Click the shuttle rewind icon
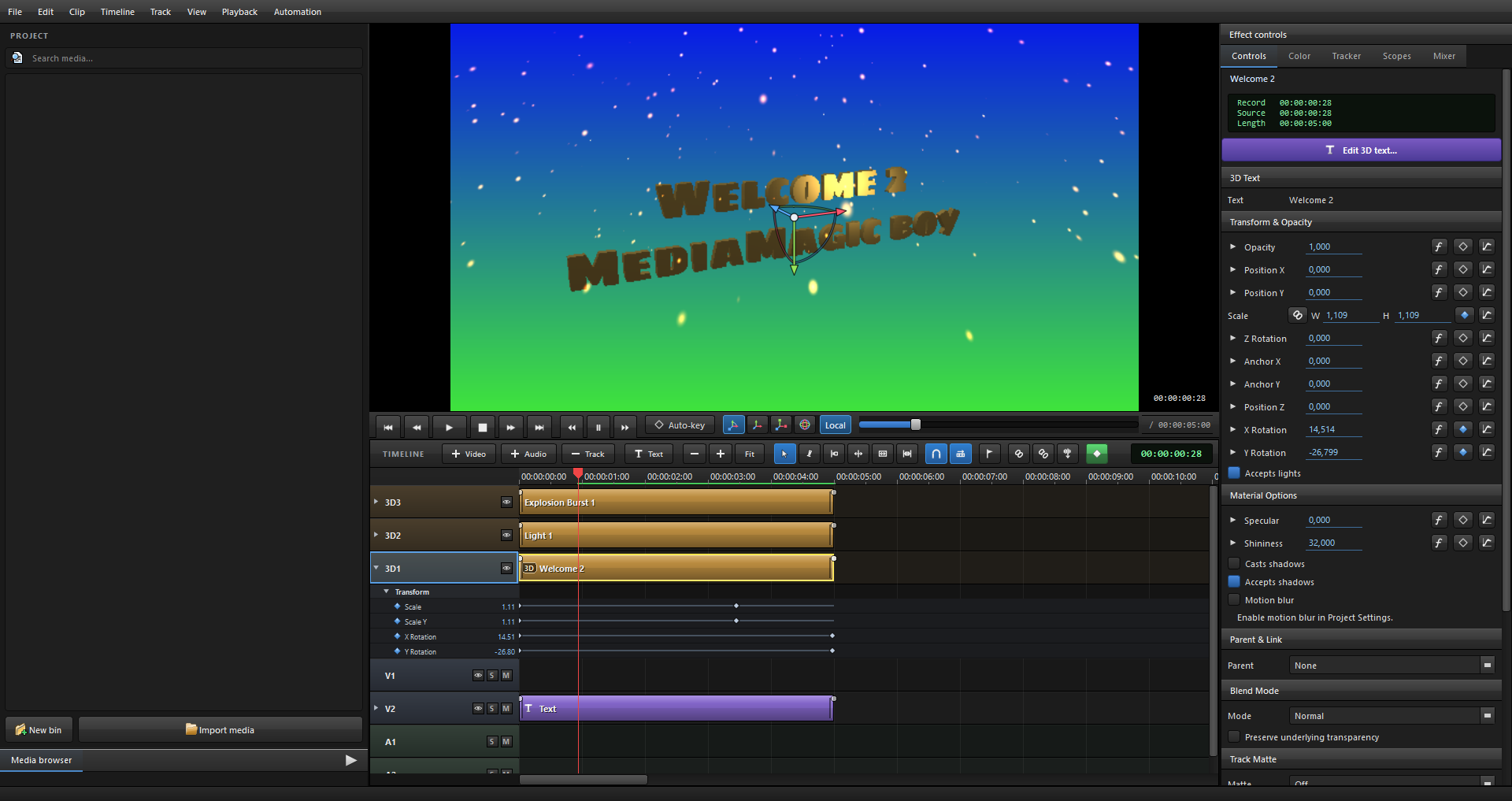This screenshot has width=1512, height=801. pos(572,427)
